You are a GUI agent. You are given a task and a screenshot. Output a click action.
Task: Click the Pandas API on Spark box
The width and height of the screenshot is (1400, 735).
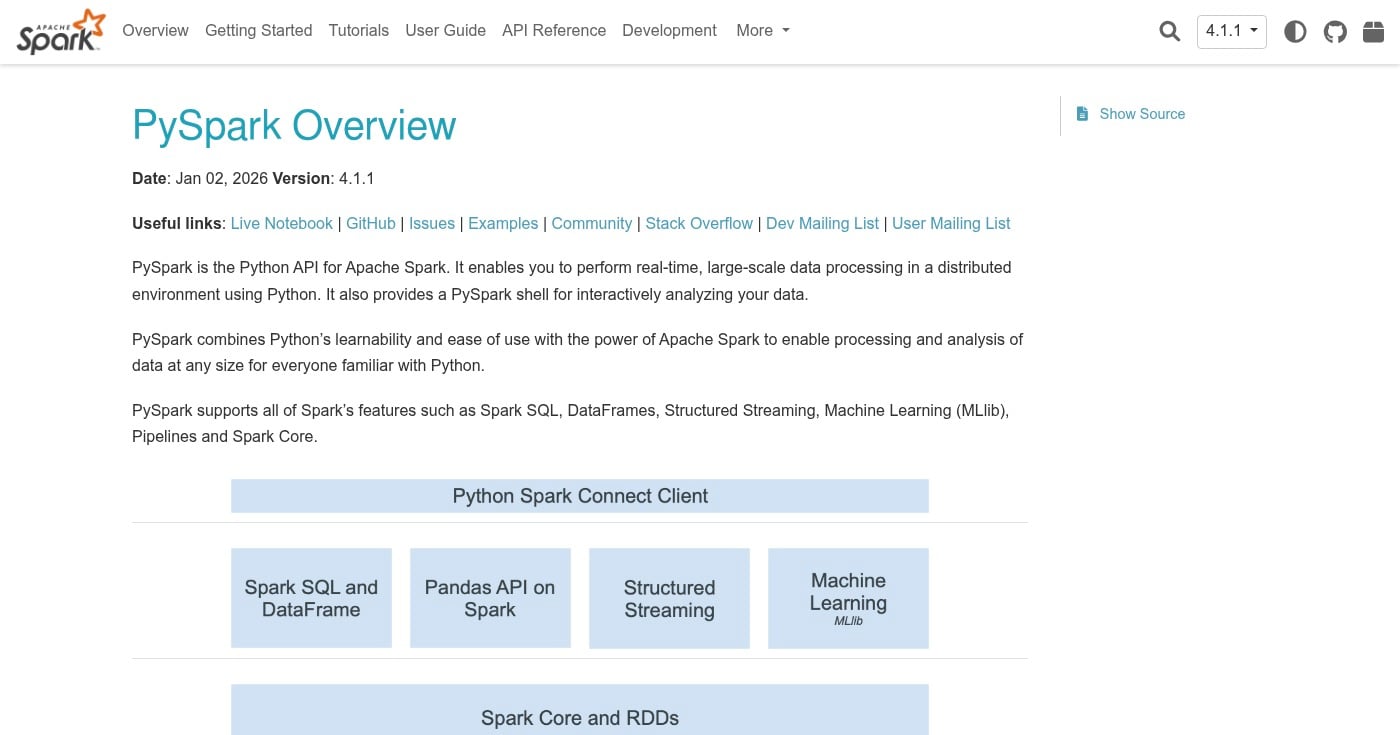click(490, 598)
